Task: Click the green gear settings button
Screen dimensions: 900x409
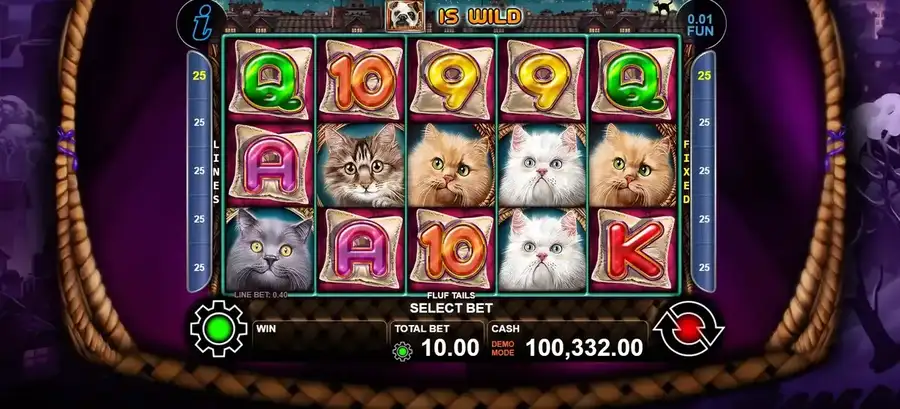Action: pos(219,329)
